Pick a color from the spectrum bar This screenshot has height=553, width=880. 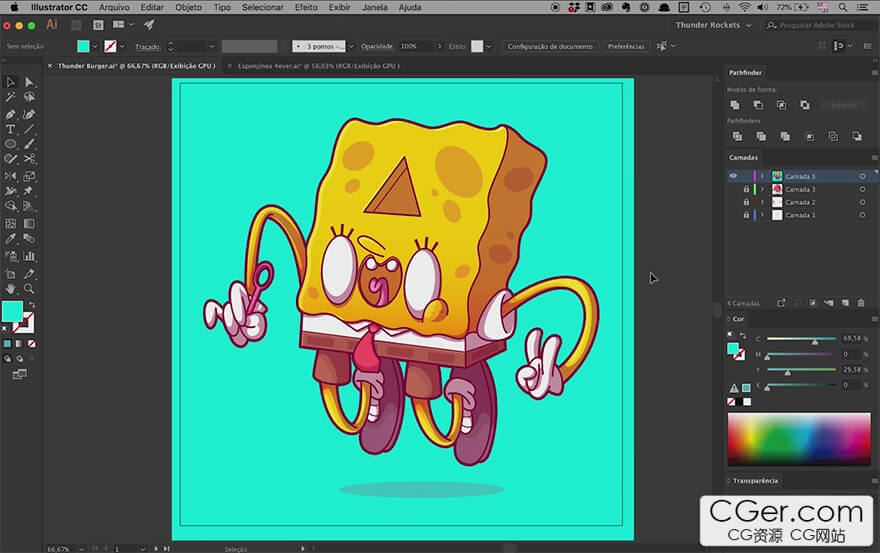click(799, 438)
